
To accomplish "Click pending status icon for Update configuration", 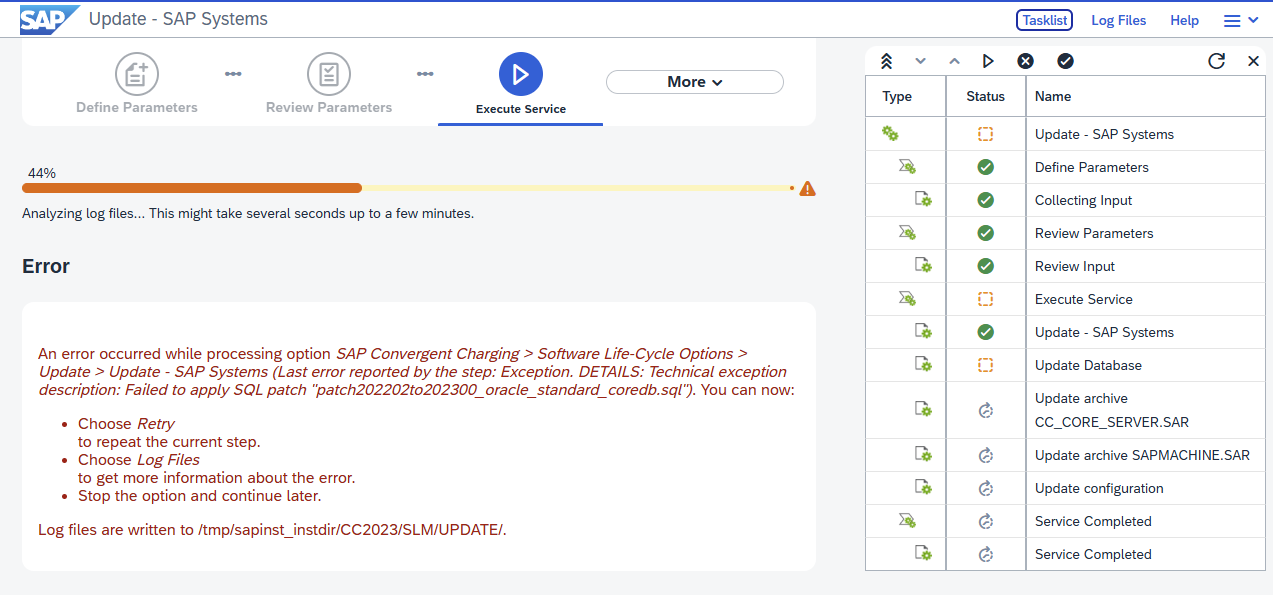I will (985, 489).
